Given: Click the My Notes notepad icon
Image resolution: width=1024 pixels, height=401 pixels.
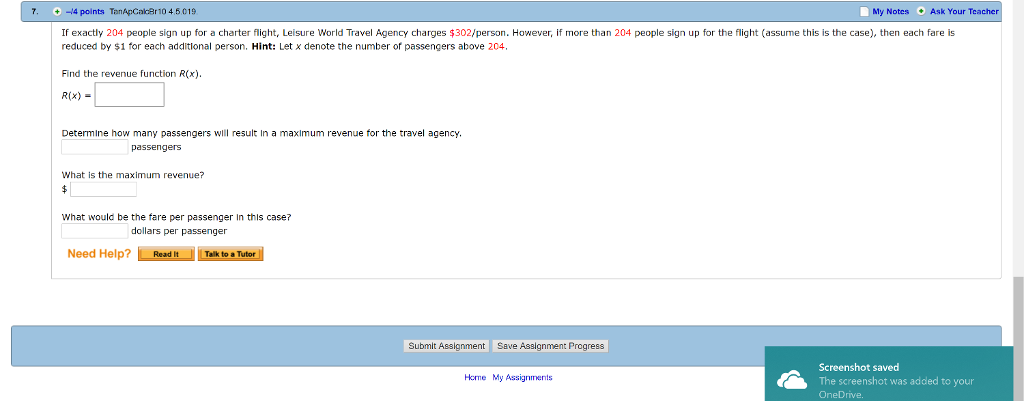Looking at the screenshot, I should coord(864,11).
